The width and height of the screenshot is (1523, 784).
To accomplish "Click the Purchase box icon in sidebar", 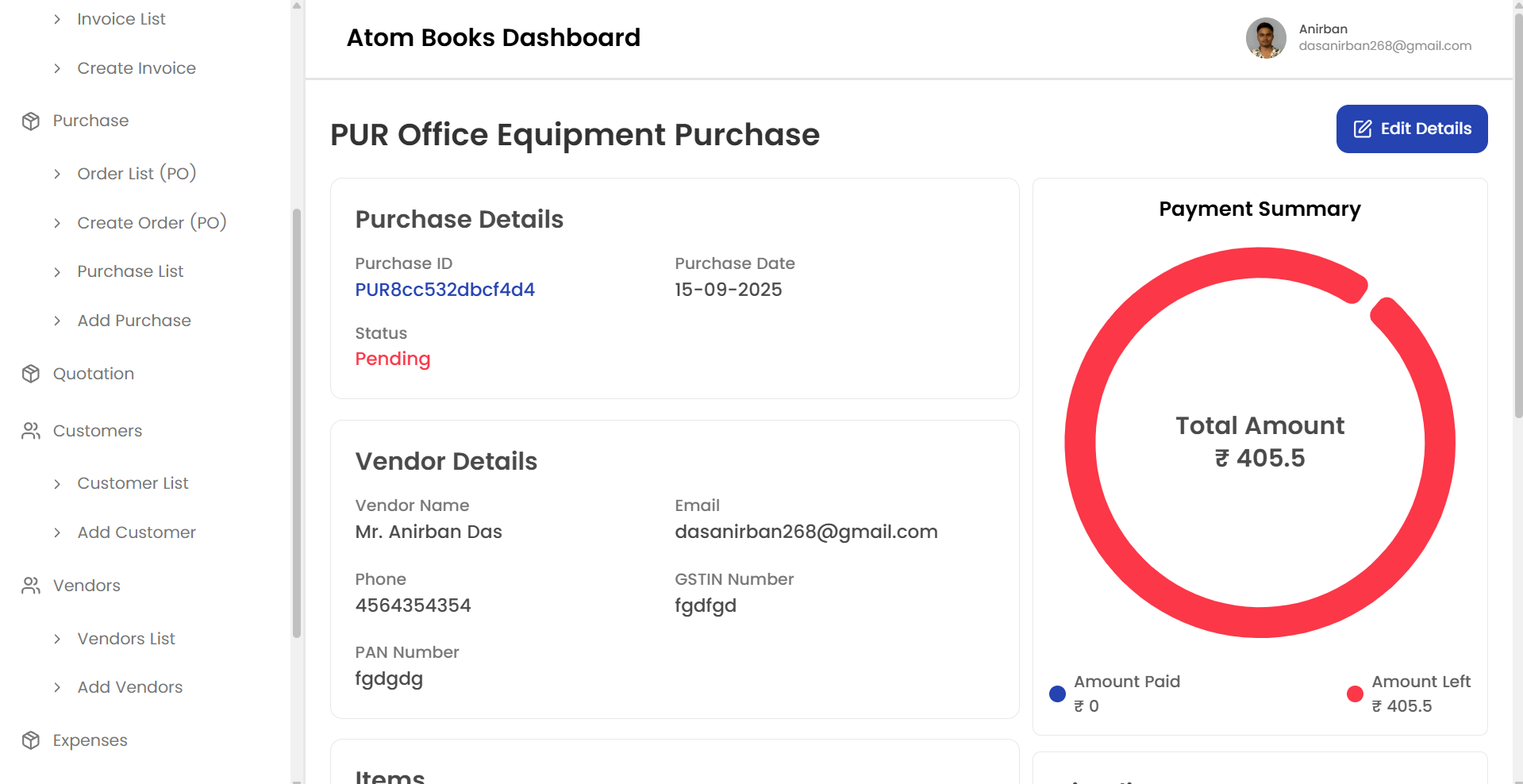I will (x=31, y=121).
